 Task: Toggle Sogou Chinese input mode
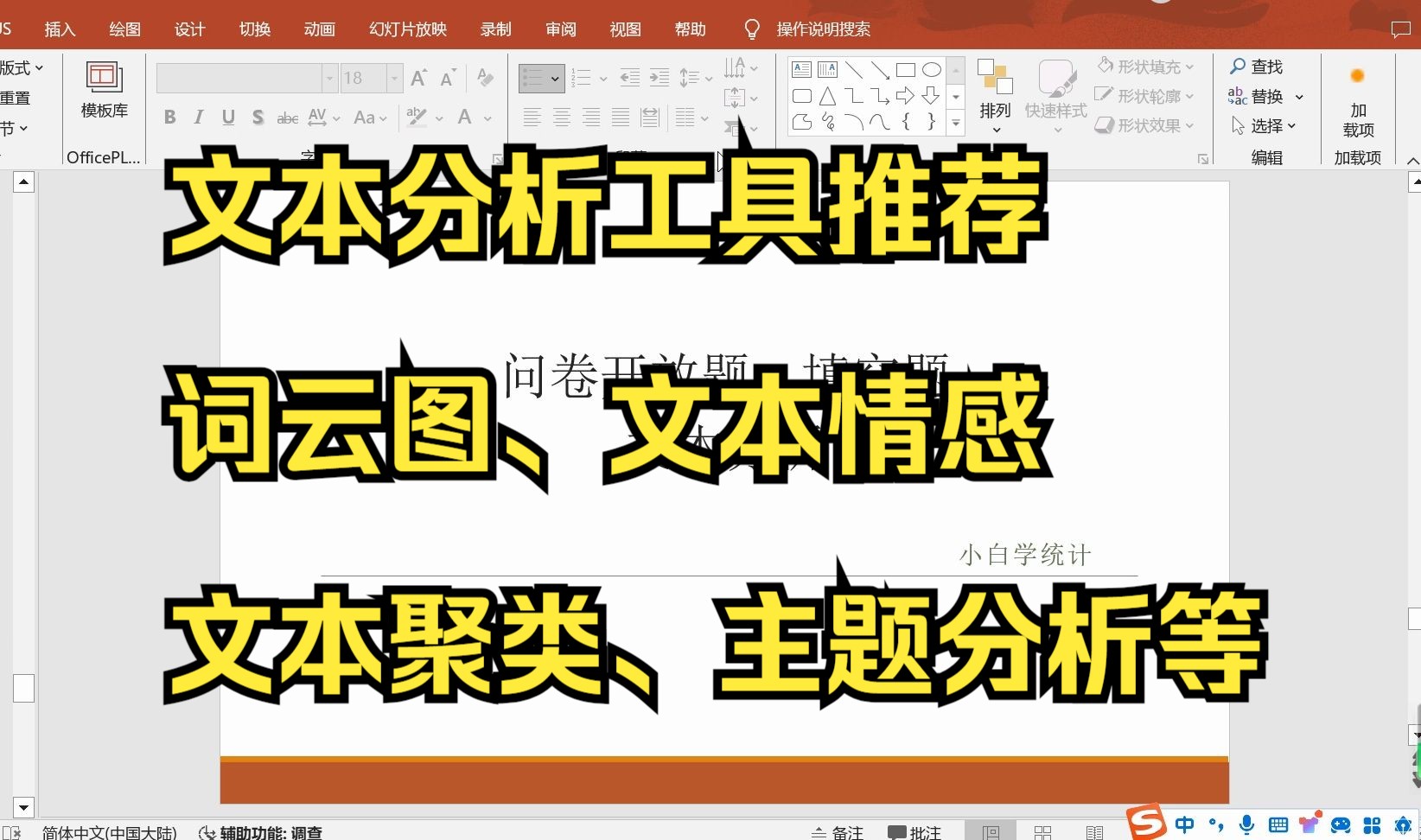click(1184, 824)
